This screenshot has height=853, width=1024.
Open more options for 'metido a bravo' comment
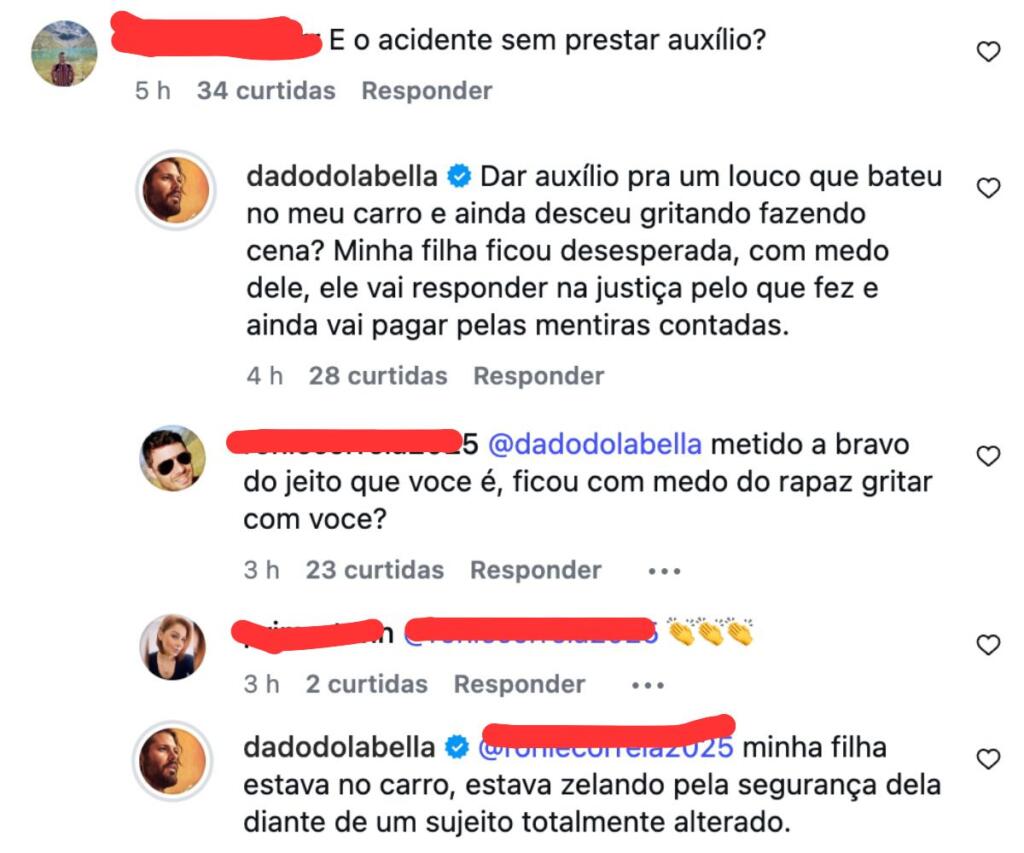pos(664,571)
